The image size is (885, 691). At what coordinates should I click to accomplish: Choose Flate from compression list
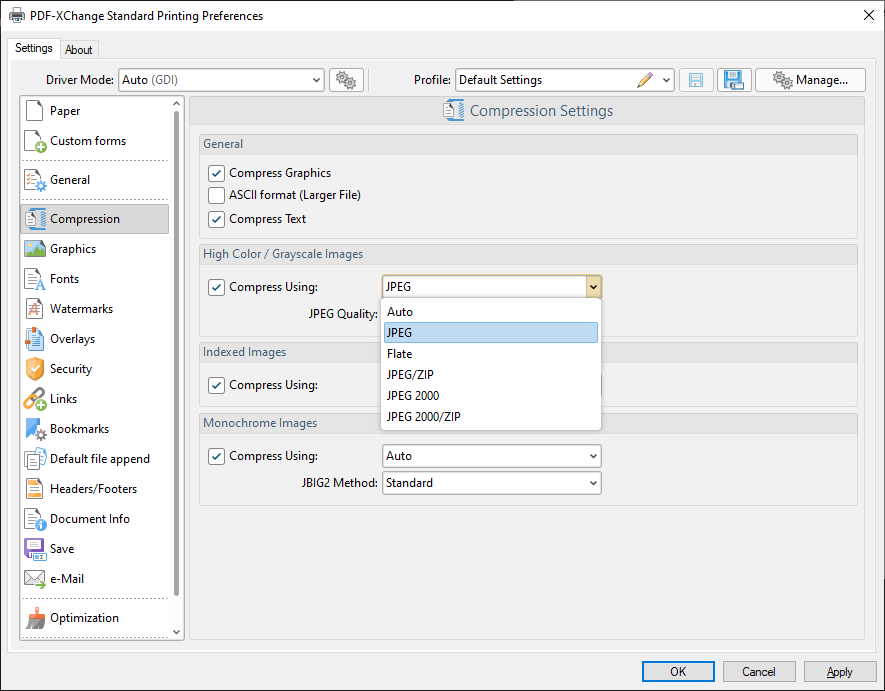point(490,354)
